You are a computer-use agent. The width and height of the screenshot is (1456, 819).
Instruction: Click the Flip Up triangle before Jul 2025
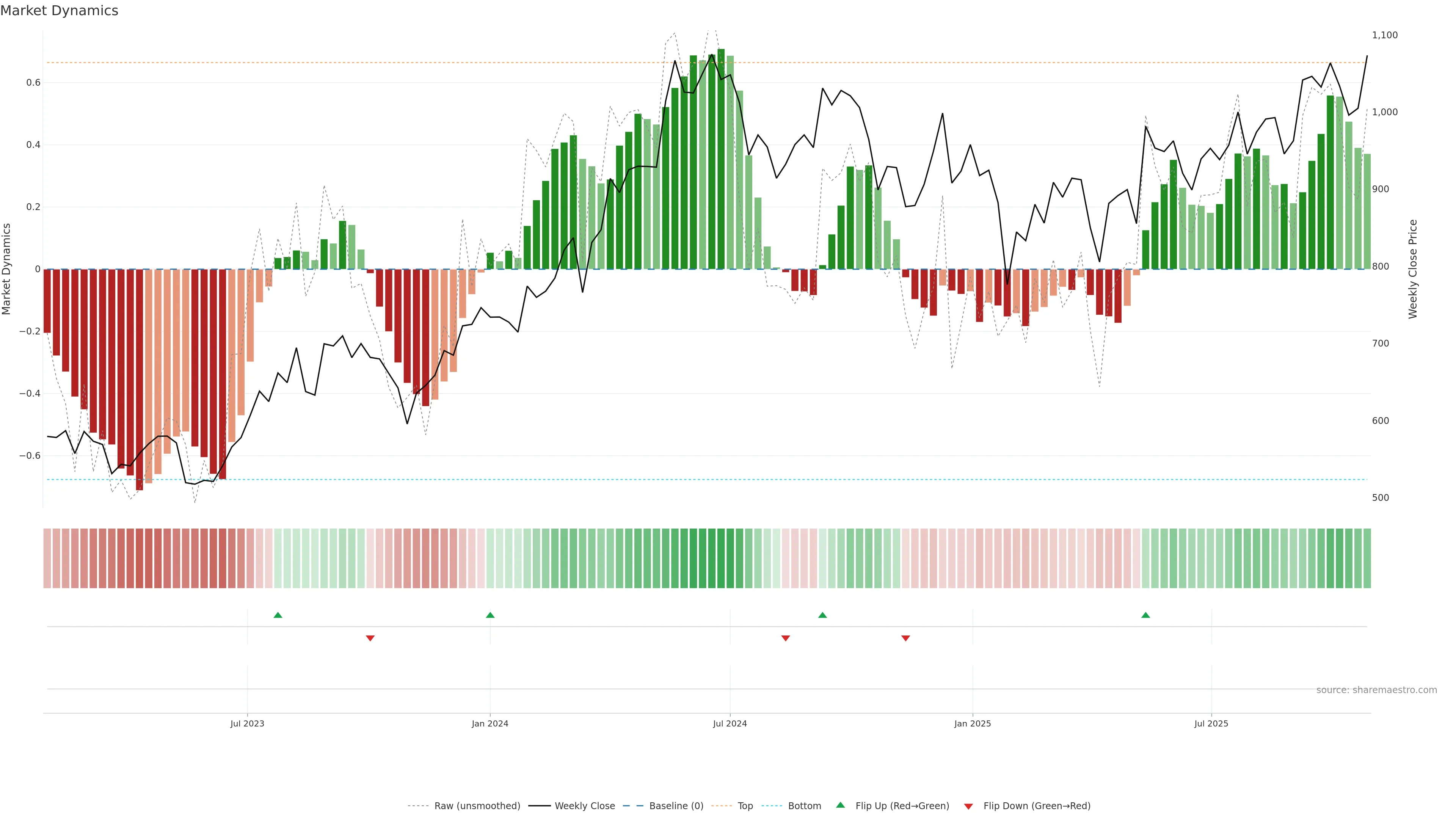pyautogui.click(x=1145, y=615)
